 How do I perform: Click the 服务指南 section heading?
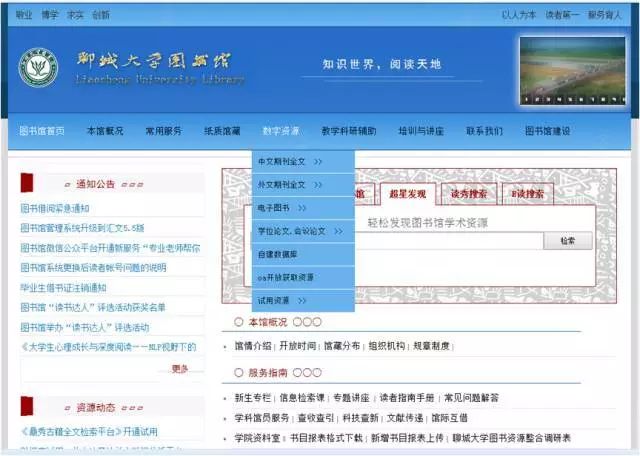(268, 373)
